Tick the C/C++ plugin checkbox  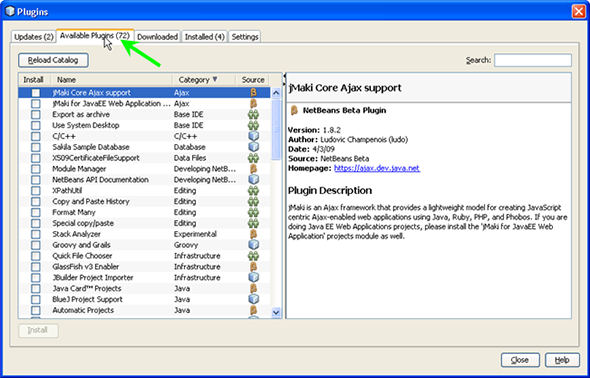[36, 137]
